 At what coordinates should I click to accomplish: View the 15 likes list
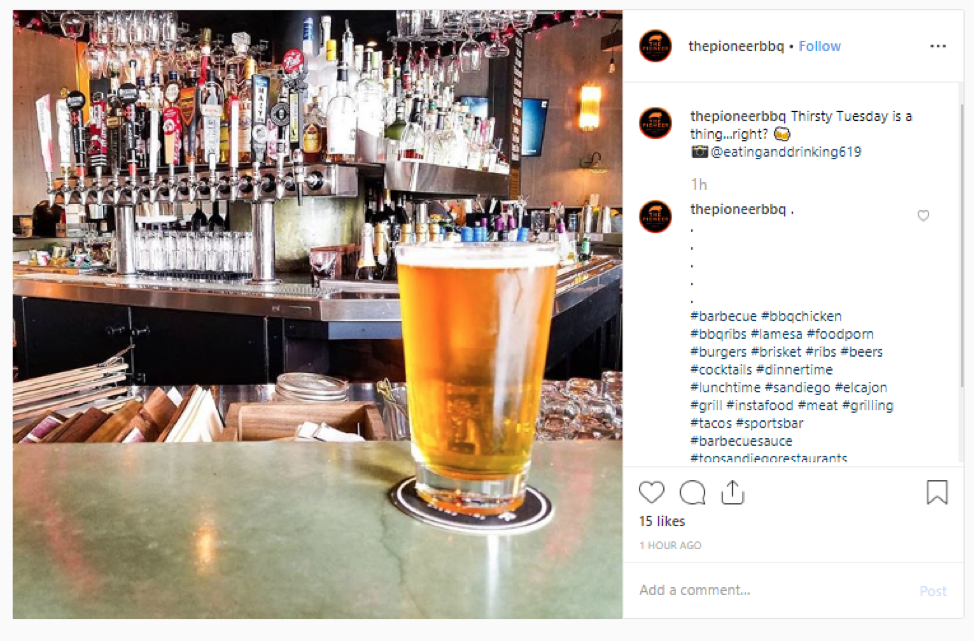point(662,521)
